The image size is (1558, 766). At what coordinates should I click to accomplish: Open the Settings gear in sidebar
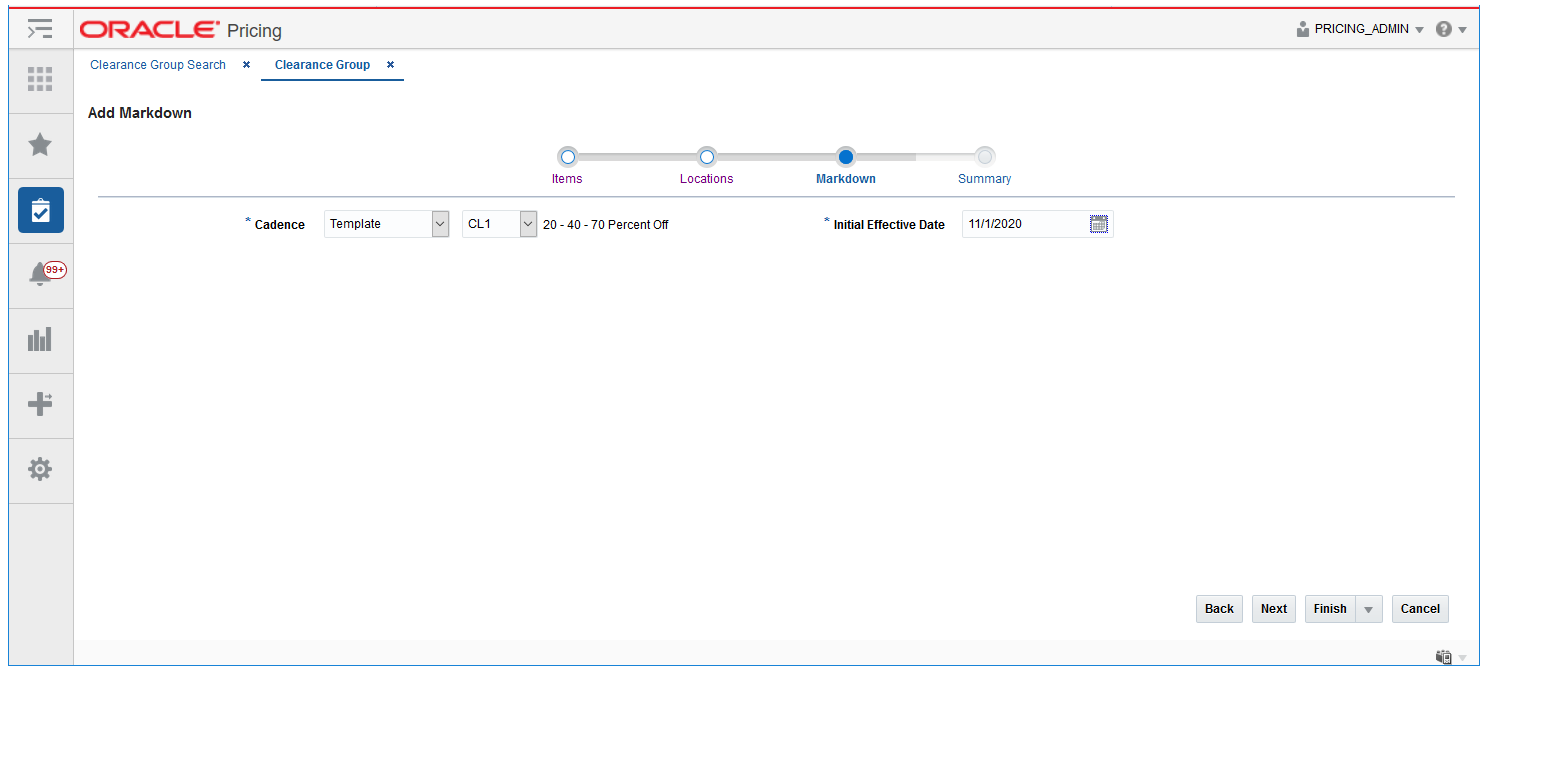pyautogui.click(x=40, y=469)
